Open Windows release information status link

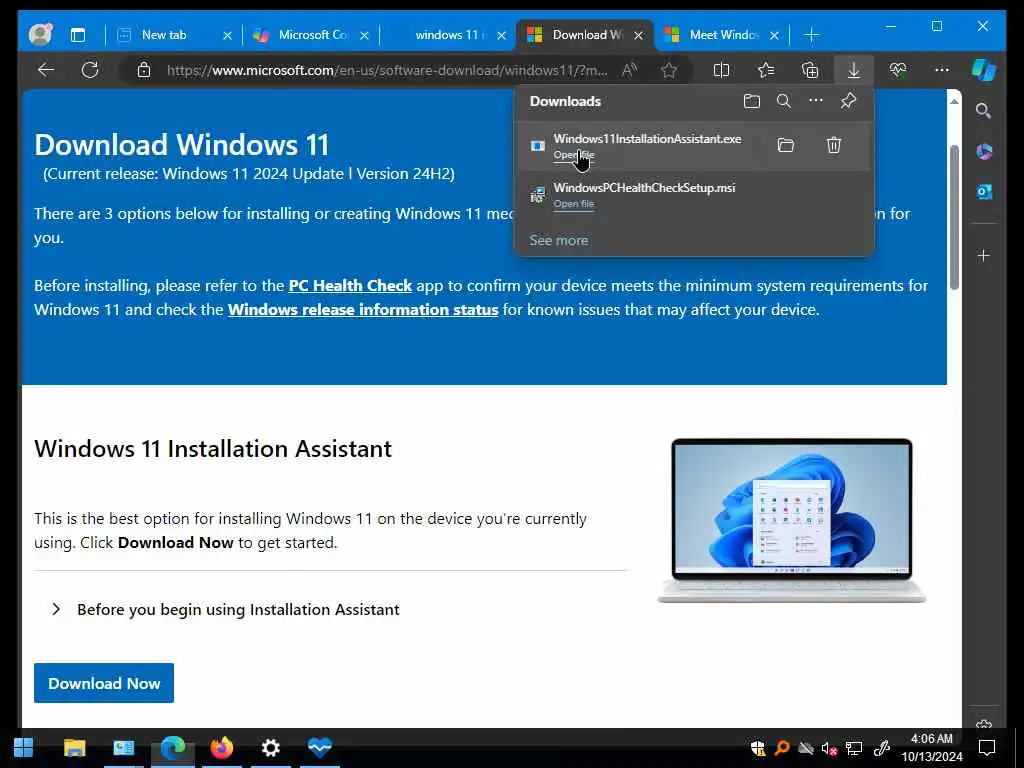(x=362, y=310)
